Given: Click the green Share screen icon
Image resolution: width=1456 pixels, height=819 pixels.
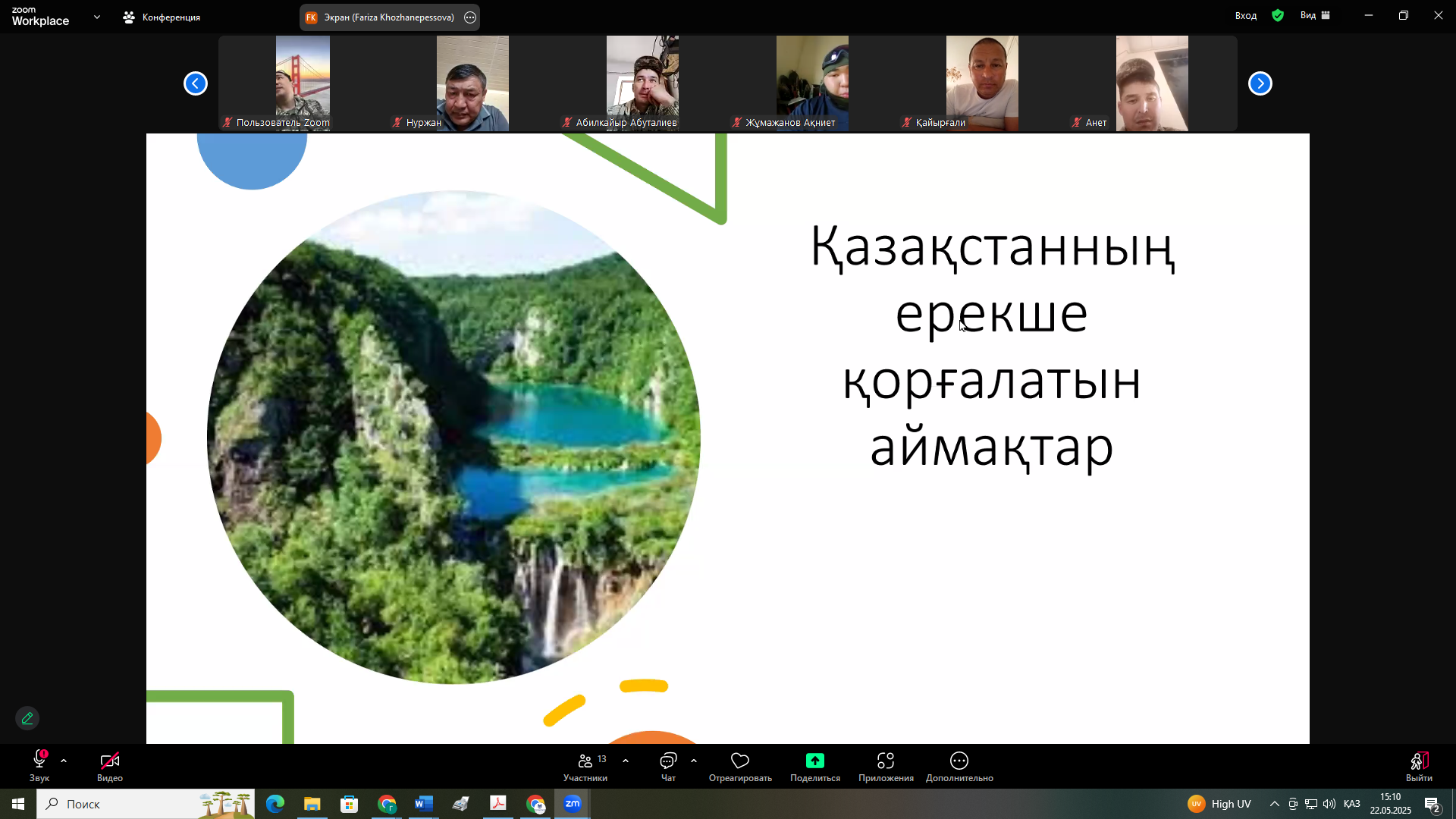Looking at the screenshot, I should tap(815, 761).
